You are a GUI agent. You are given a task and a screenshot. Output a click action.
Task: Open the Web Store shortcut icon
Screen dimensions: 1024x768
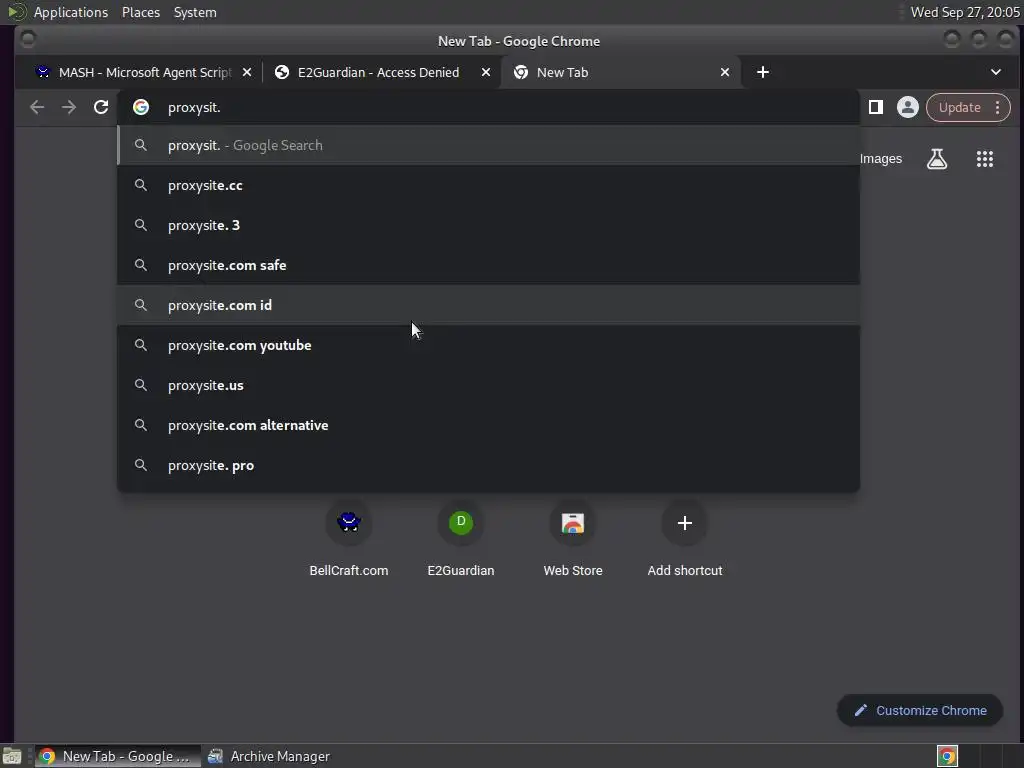(x=573, y=522)
